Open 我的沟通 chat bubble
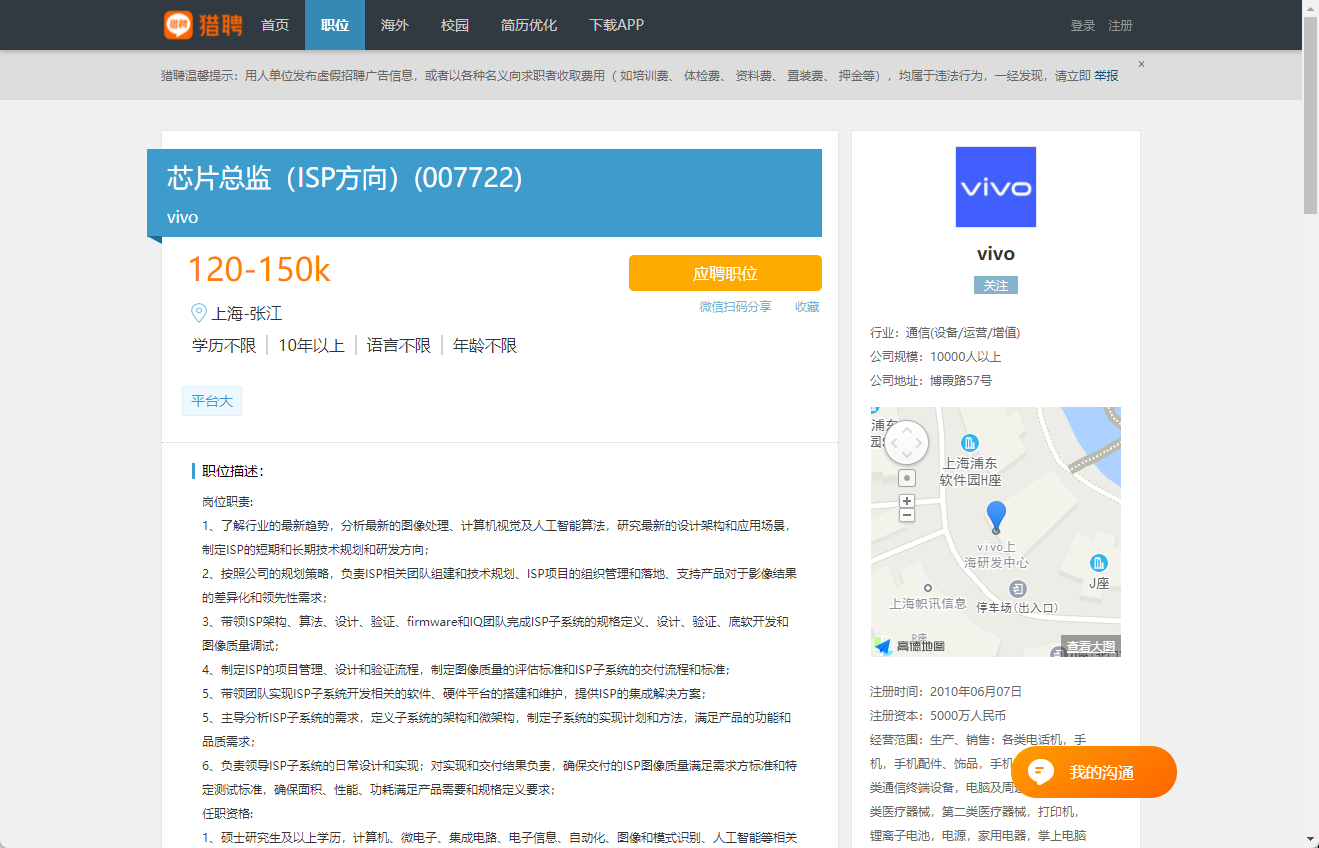 (x=1093, y=771)
